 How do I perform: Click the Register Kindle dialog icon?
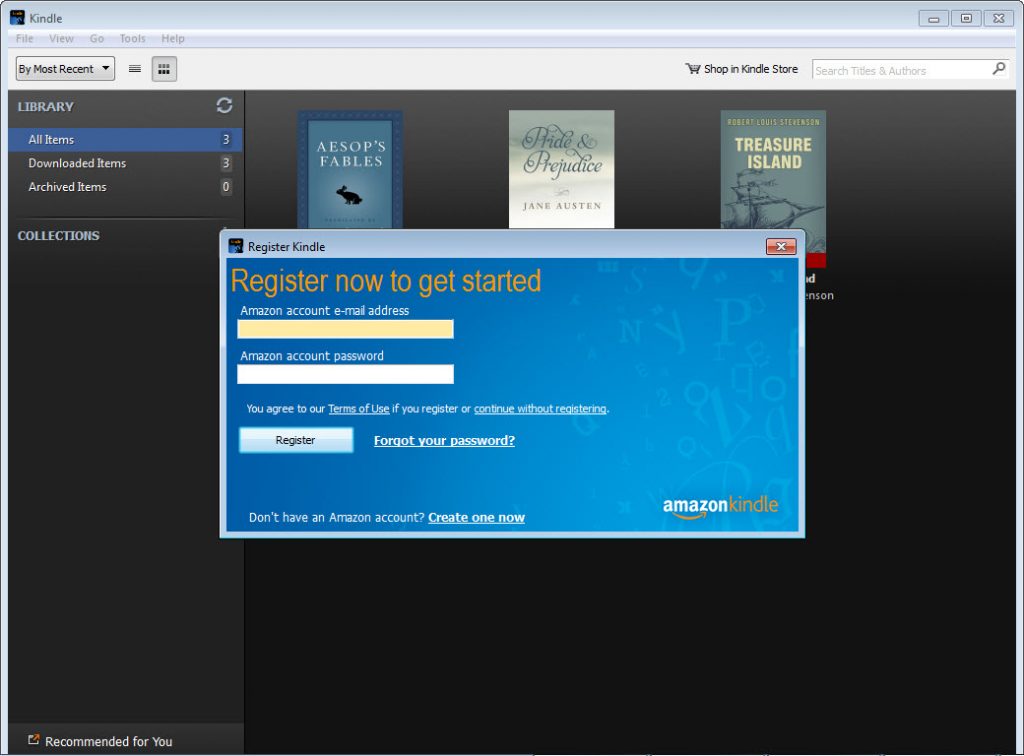[235, 246]
